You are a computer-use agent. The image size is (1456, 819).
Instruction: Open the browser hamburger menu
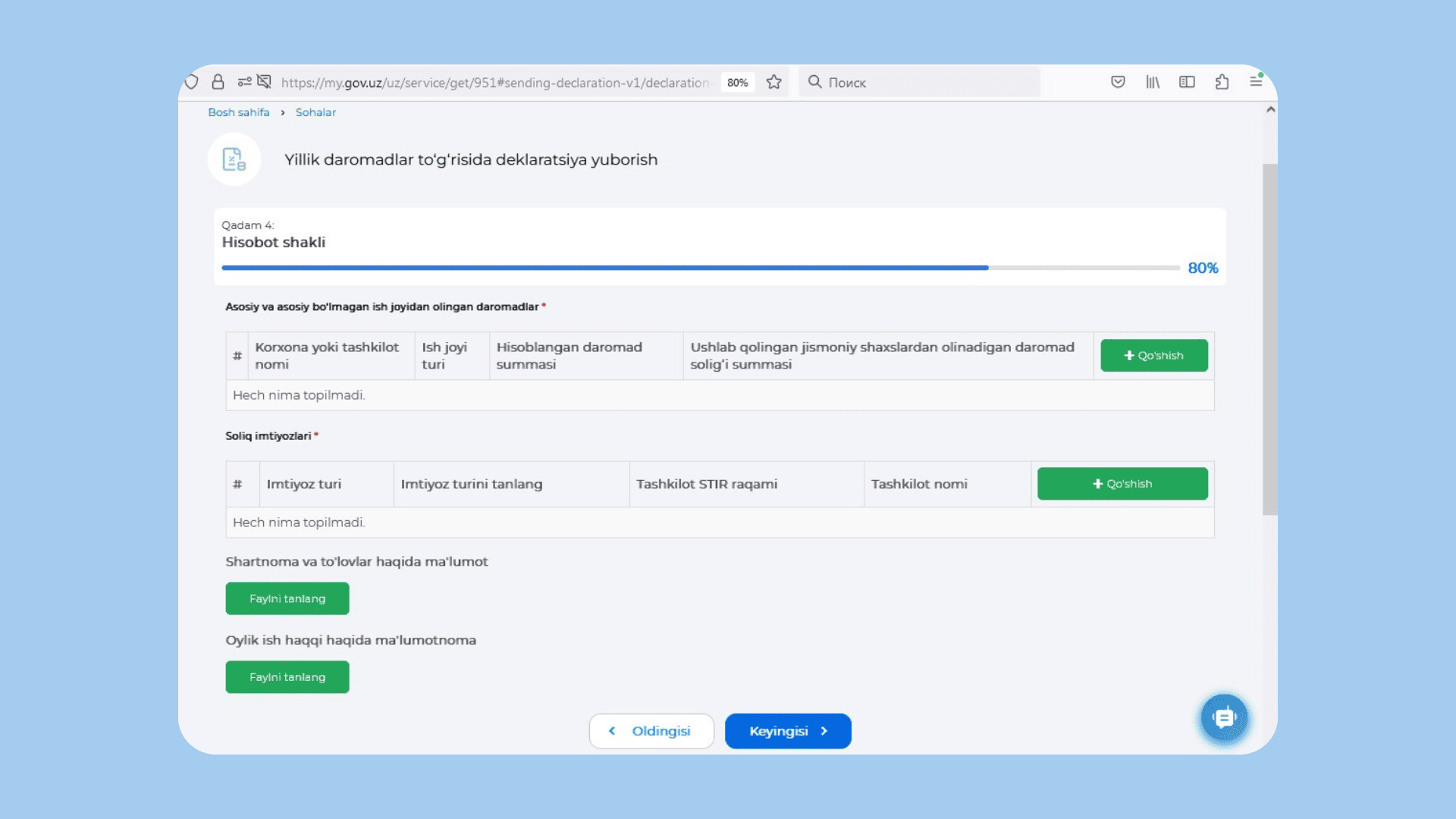click(1256, 82)
